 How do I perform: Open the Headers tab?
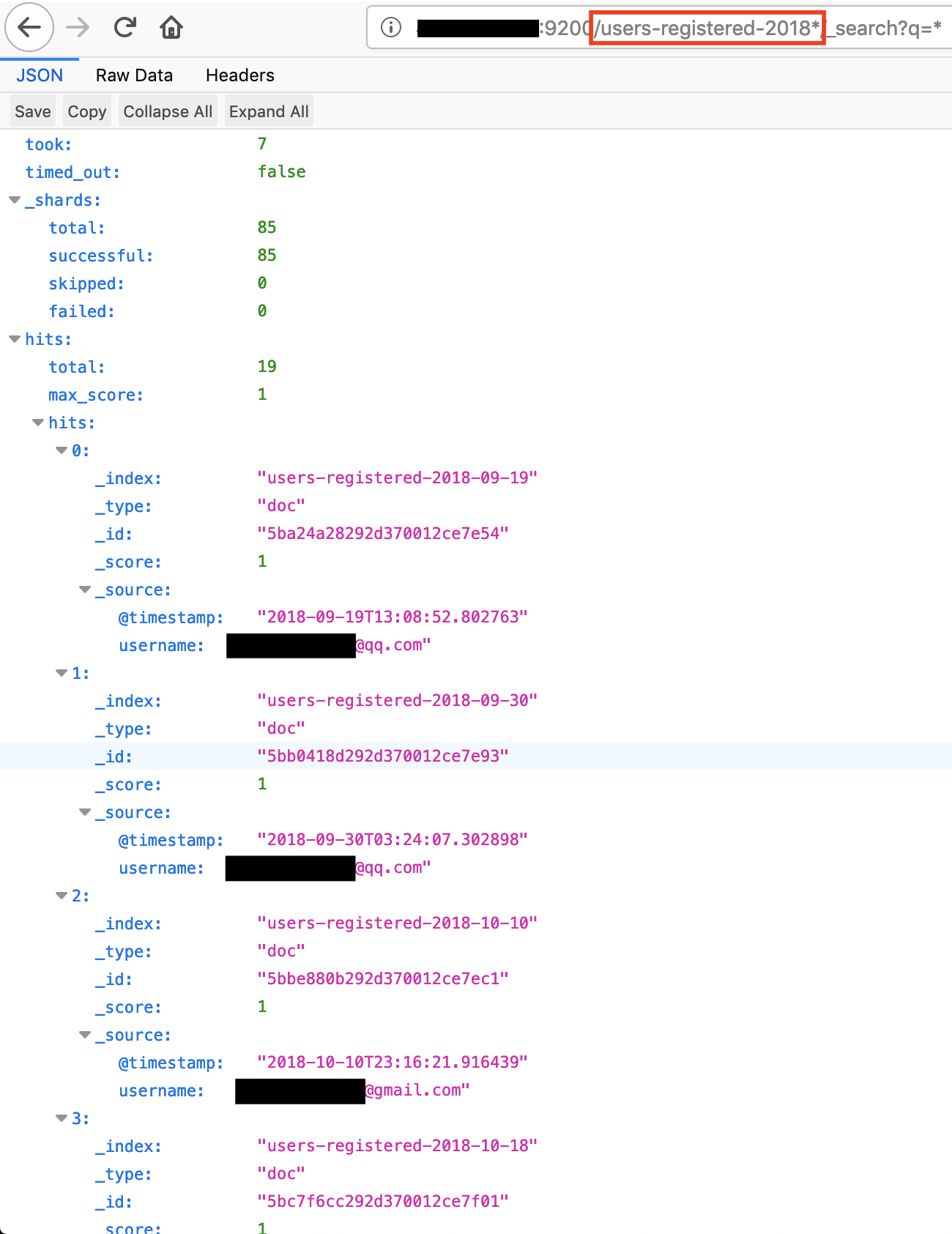click(239, 75)
